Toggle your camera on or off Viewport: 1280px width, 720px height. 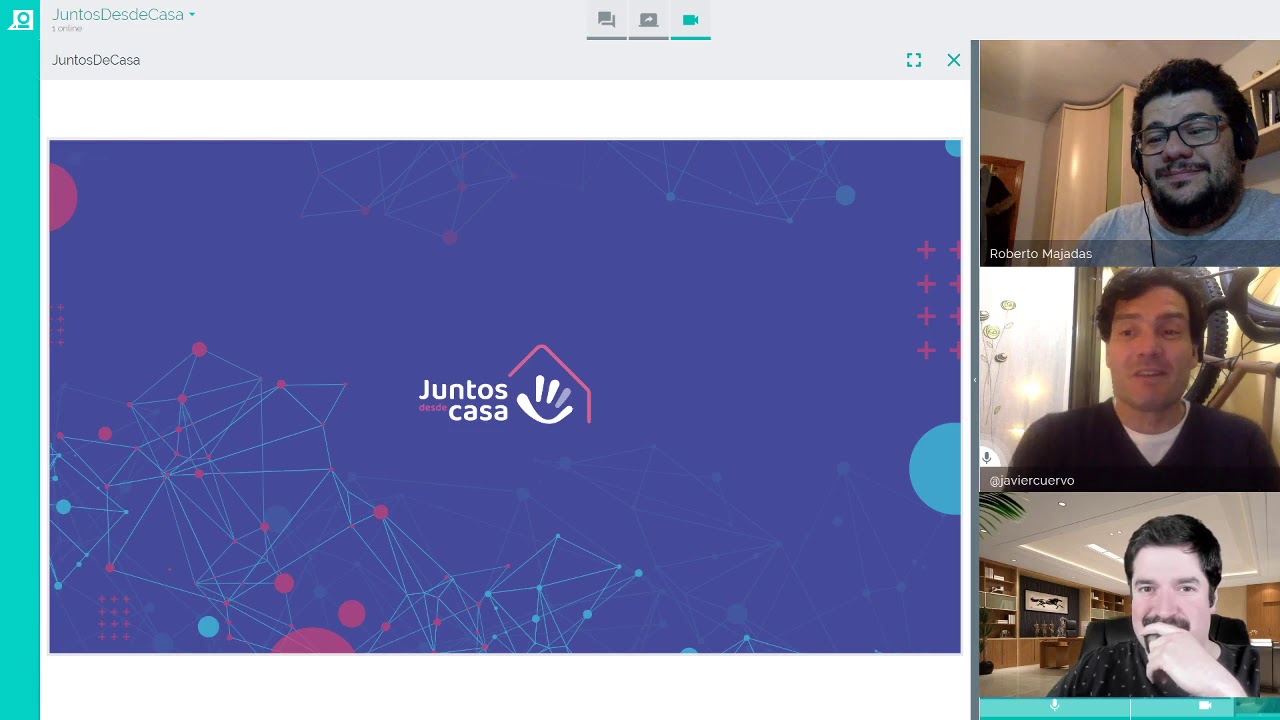[1205, 706]
